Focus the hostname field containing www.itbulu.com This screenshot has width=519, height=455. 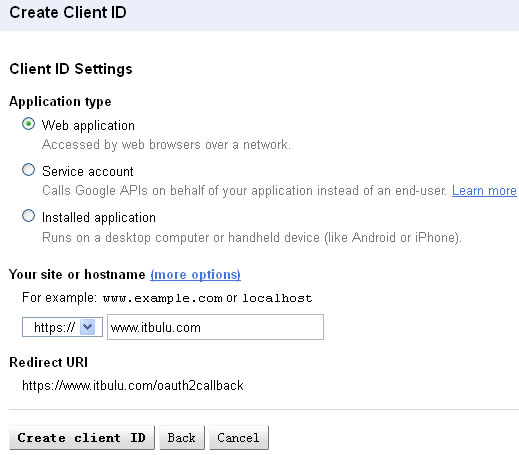[x=215, y=327]
